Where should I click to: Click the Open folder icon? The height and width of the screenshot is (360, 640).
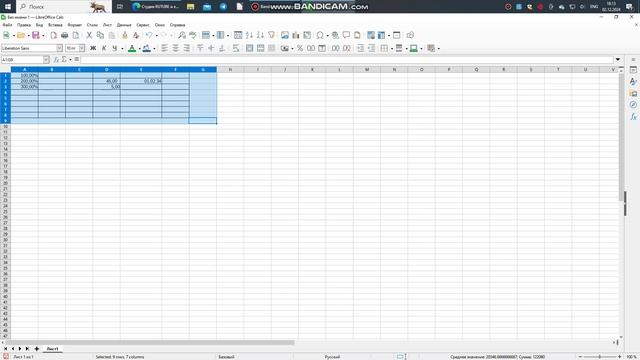click(21, 36)
